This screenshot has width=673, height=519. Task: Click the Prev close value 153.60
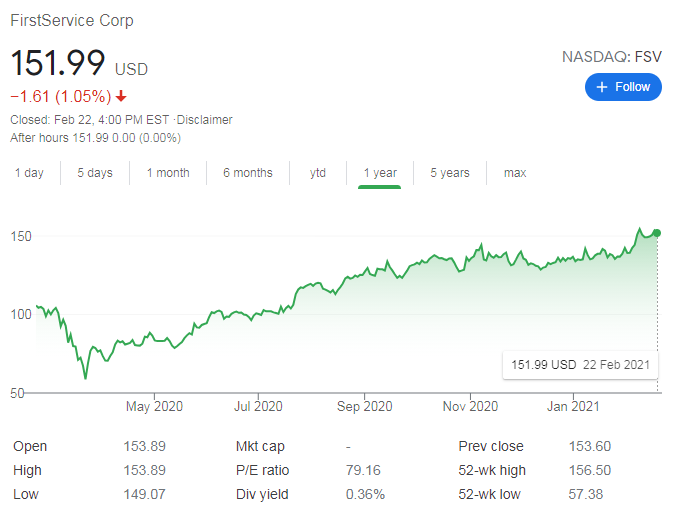[x=590, y=446]
